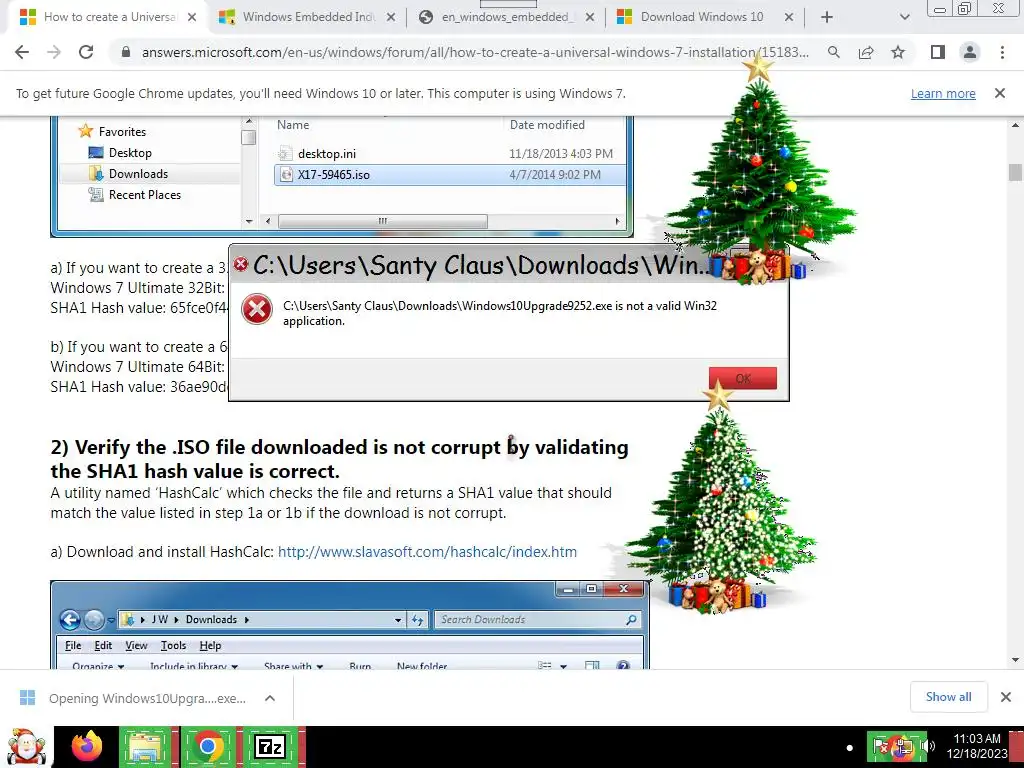1024x768 pixels.
Task: Click the site lock icon in address bar
Action: point(126,52)
